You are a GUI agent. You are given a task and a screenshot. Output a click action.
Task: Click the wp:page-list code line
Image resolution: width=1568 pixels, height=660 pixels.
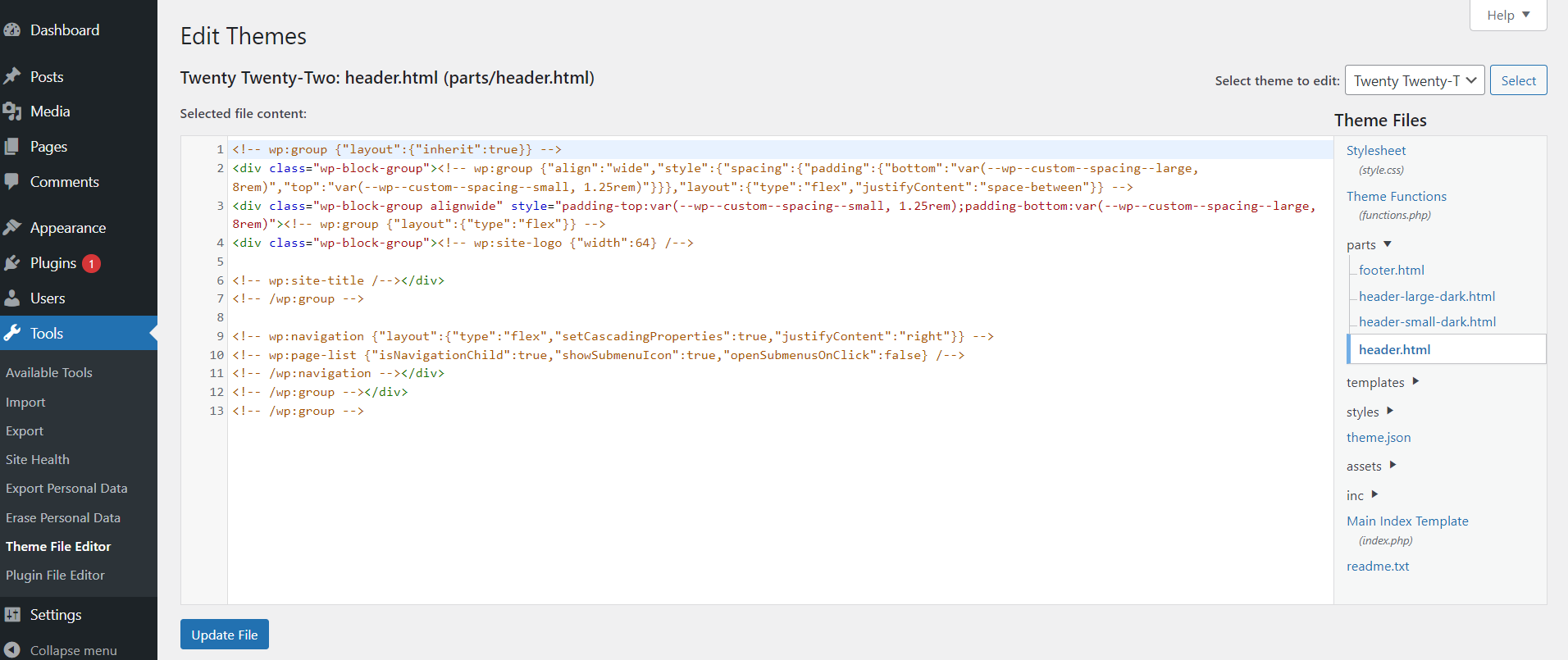coord(598,355)
